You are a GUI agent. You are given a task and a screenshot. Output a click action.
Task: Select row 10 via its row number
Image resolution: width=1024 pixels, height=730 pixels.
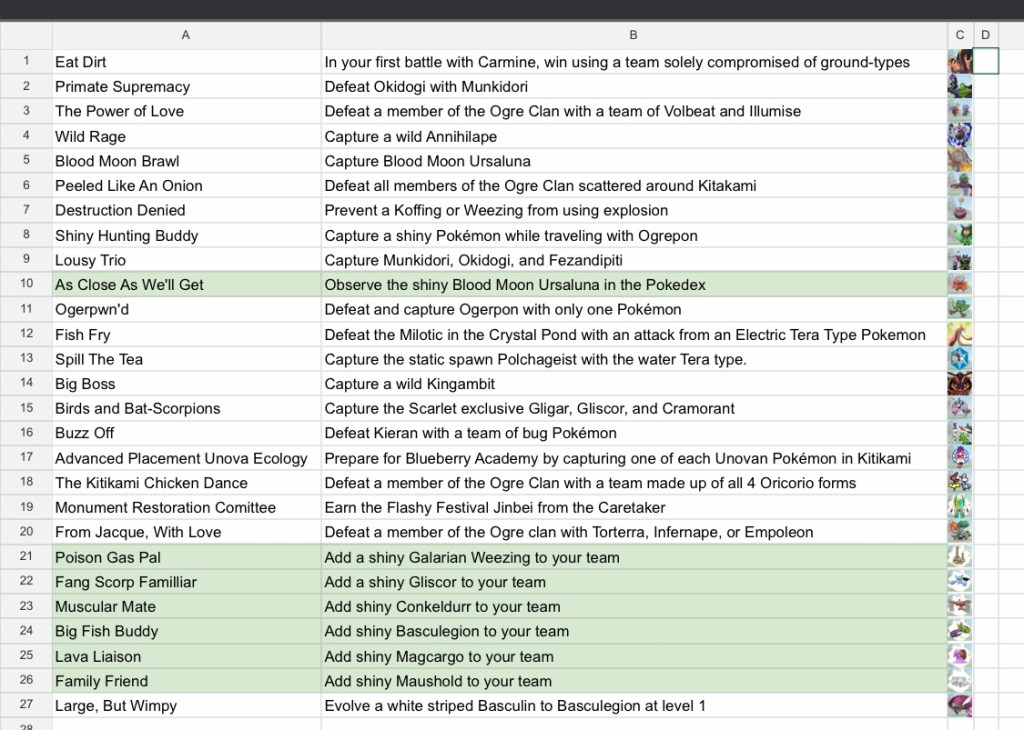click(26, 284)
